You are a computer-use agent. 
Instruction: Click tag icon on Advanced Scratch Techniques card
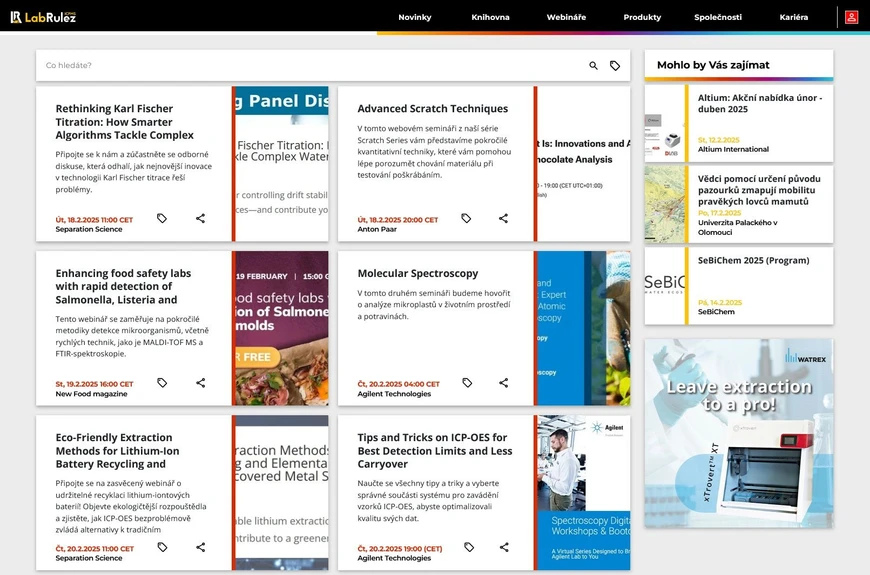coord(466,218)
